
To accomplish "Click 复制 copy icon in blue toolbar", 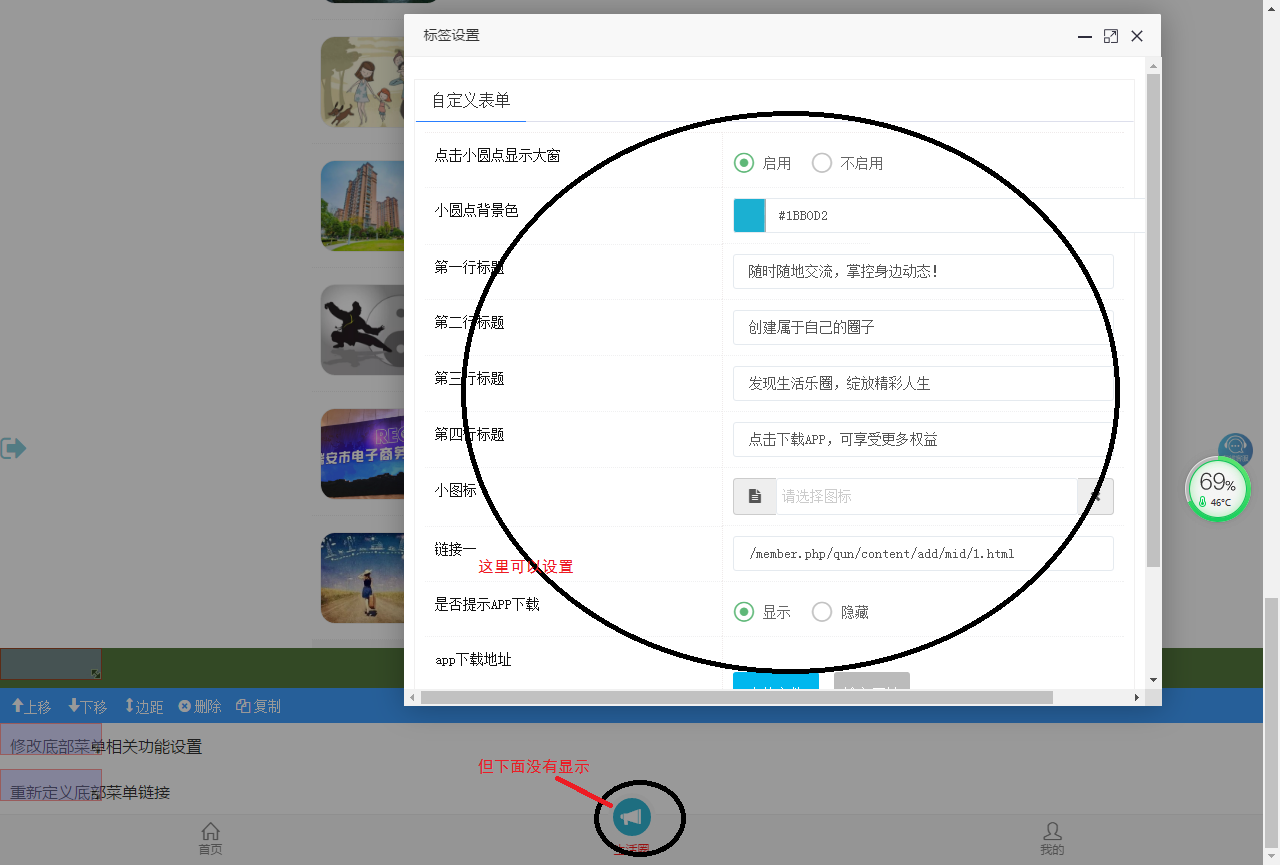I will coord(243,706).
